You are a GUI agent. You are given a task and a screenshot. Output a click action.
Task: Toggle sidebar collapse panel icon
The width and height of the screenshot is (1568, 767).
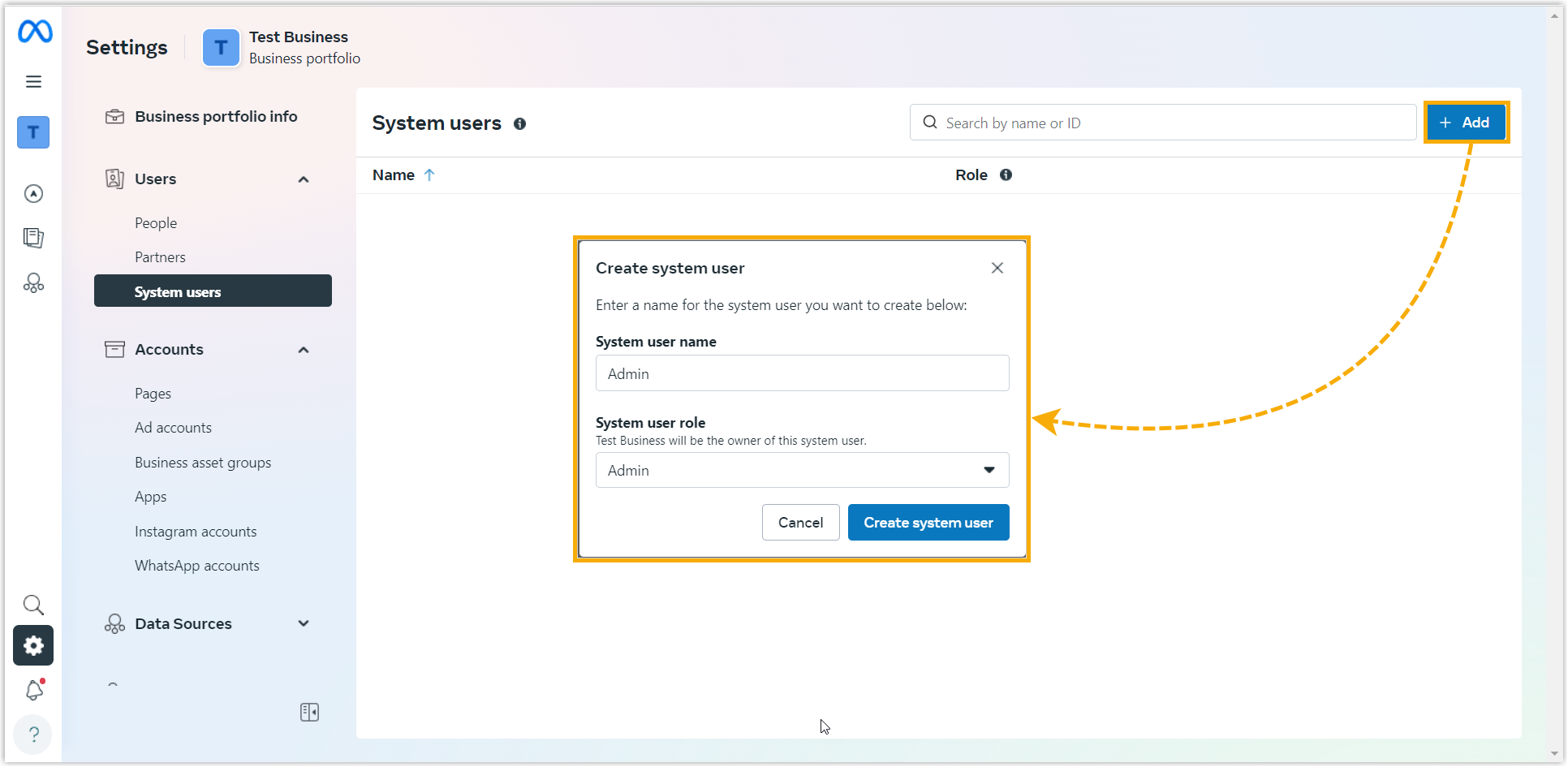(x=309, y=713)
